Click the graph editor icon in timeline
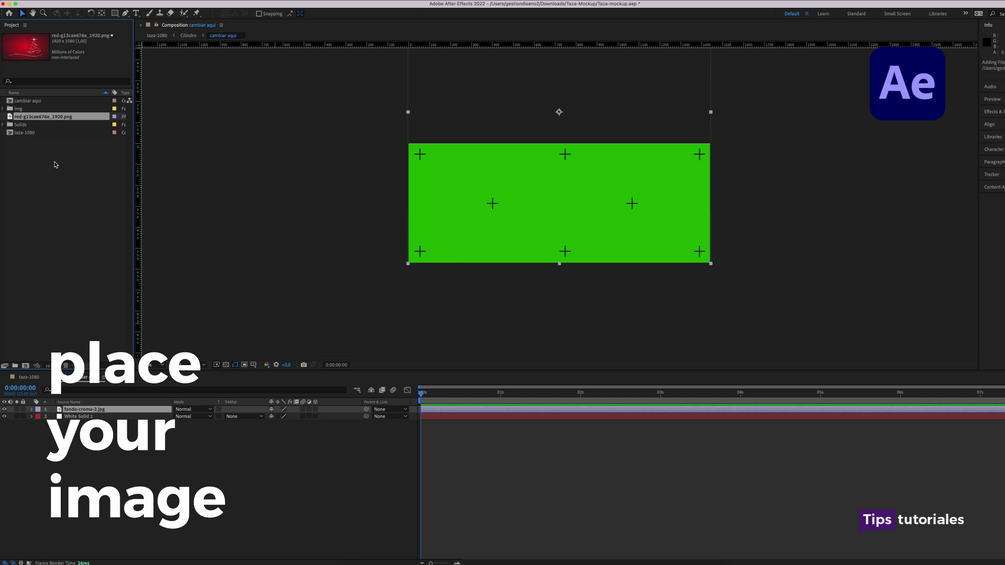The height and width of the screenshot is (565, 1005). 407,389
